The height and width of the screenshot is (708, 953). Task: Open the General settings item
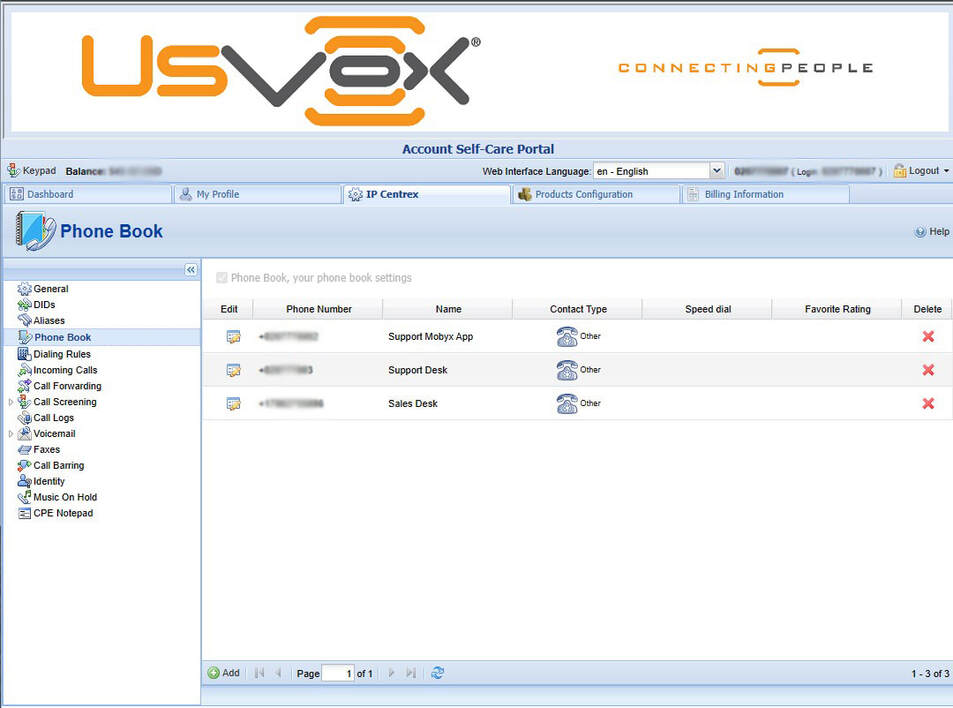(x=50, y=289)
